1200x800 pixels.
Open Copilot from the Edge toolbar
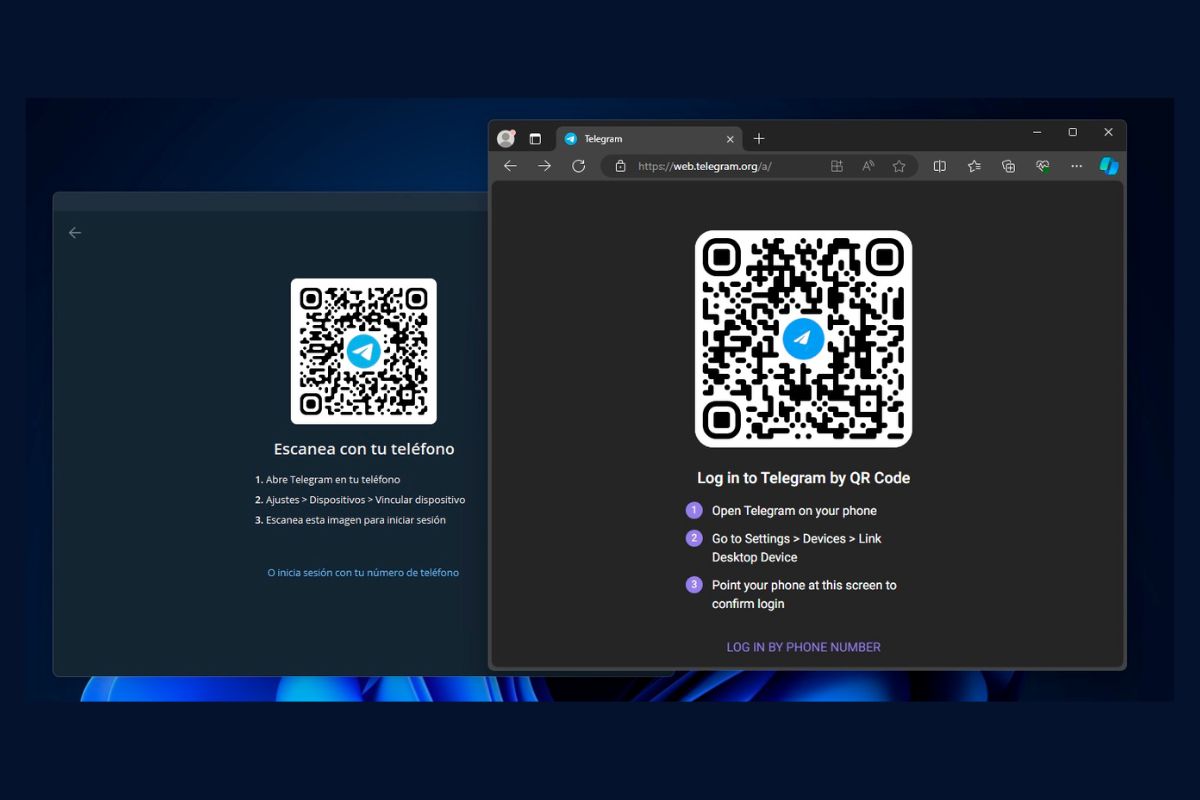[1108, 166]
